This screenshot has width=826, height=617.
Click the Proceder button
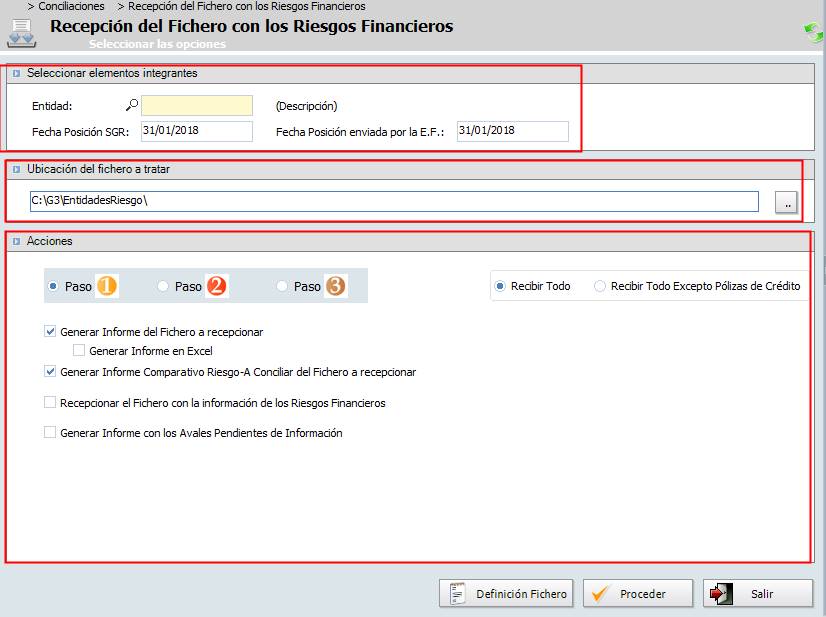coord(638,594)
